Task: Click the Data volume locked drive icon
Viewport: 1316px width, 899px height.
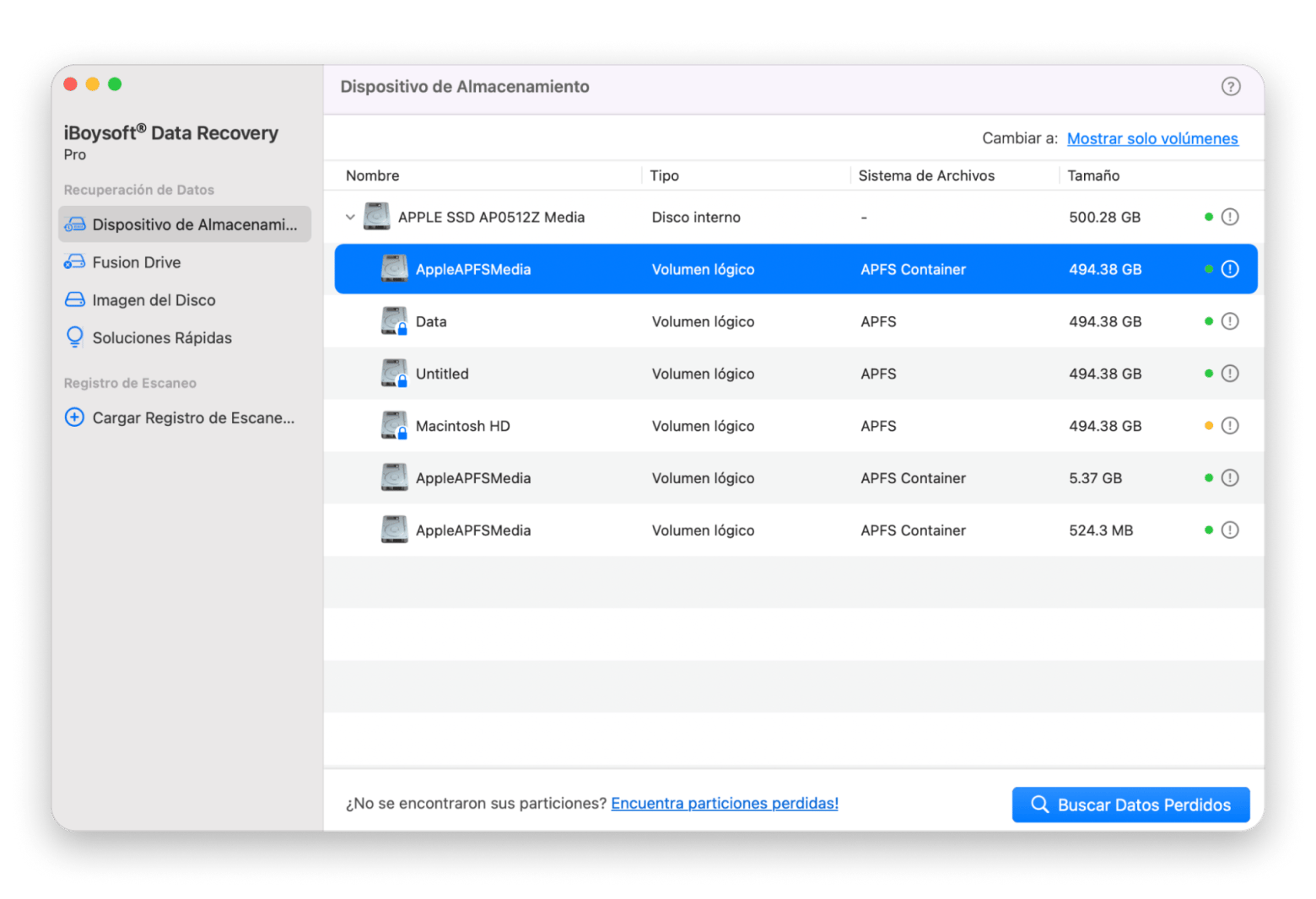Action: coord(394,320)
